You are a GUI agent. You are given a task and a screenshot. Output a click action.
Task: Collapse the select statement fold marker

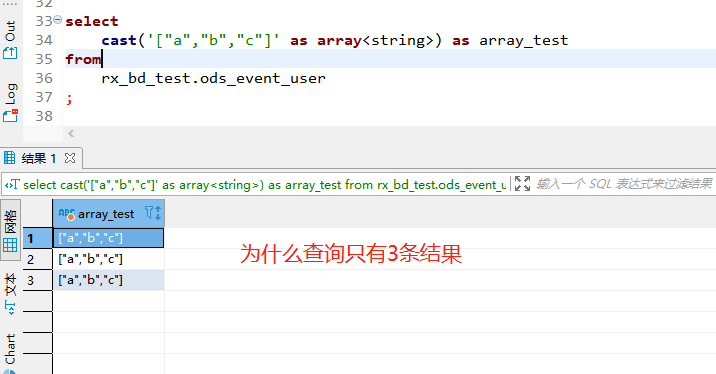[58, 19]
